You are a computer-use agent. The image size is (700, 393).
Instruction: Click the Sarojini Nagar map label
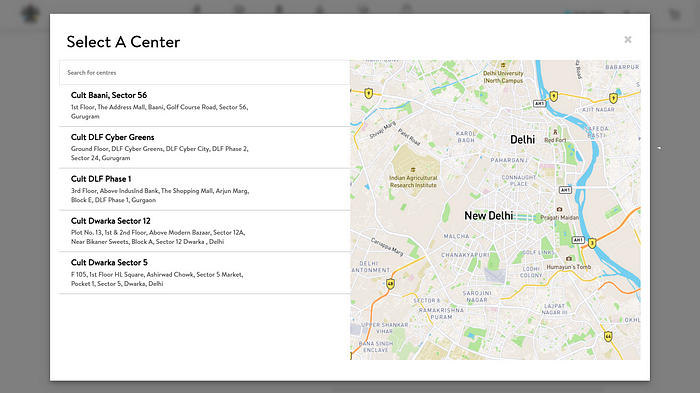tap(477, 297)
